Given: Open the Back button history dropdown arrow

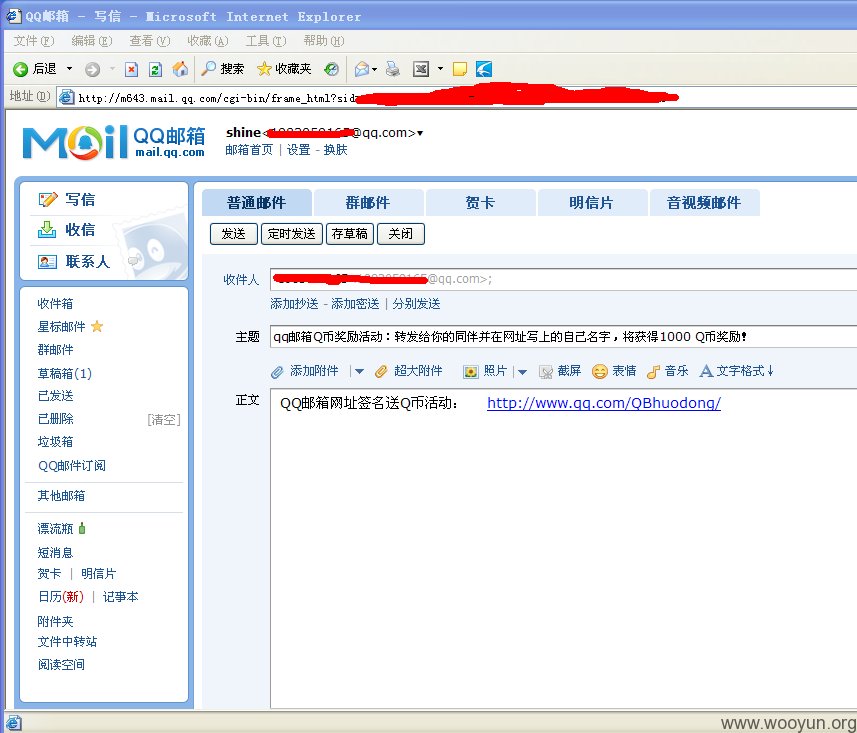Looking at the screenshot, I should point(69,69).
